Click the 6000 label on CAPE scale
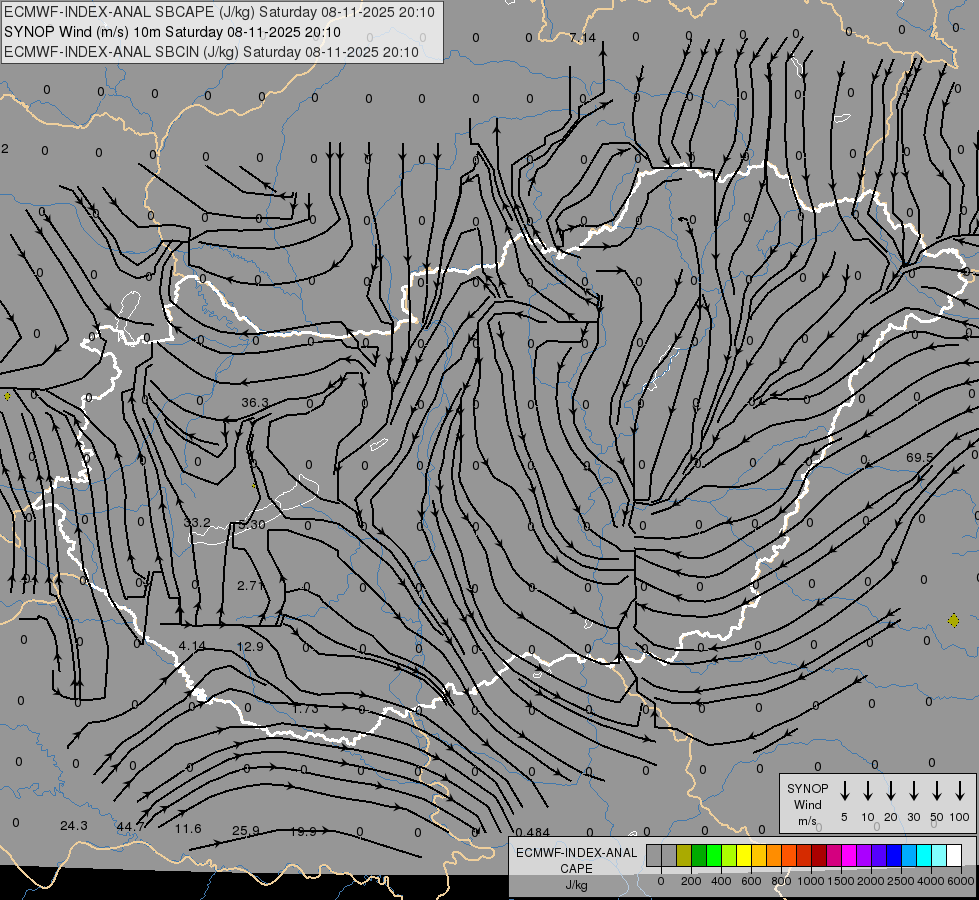The width and height of the screenshot is (979, 900). [x=961, y=881]
